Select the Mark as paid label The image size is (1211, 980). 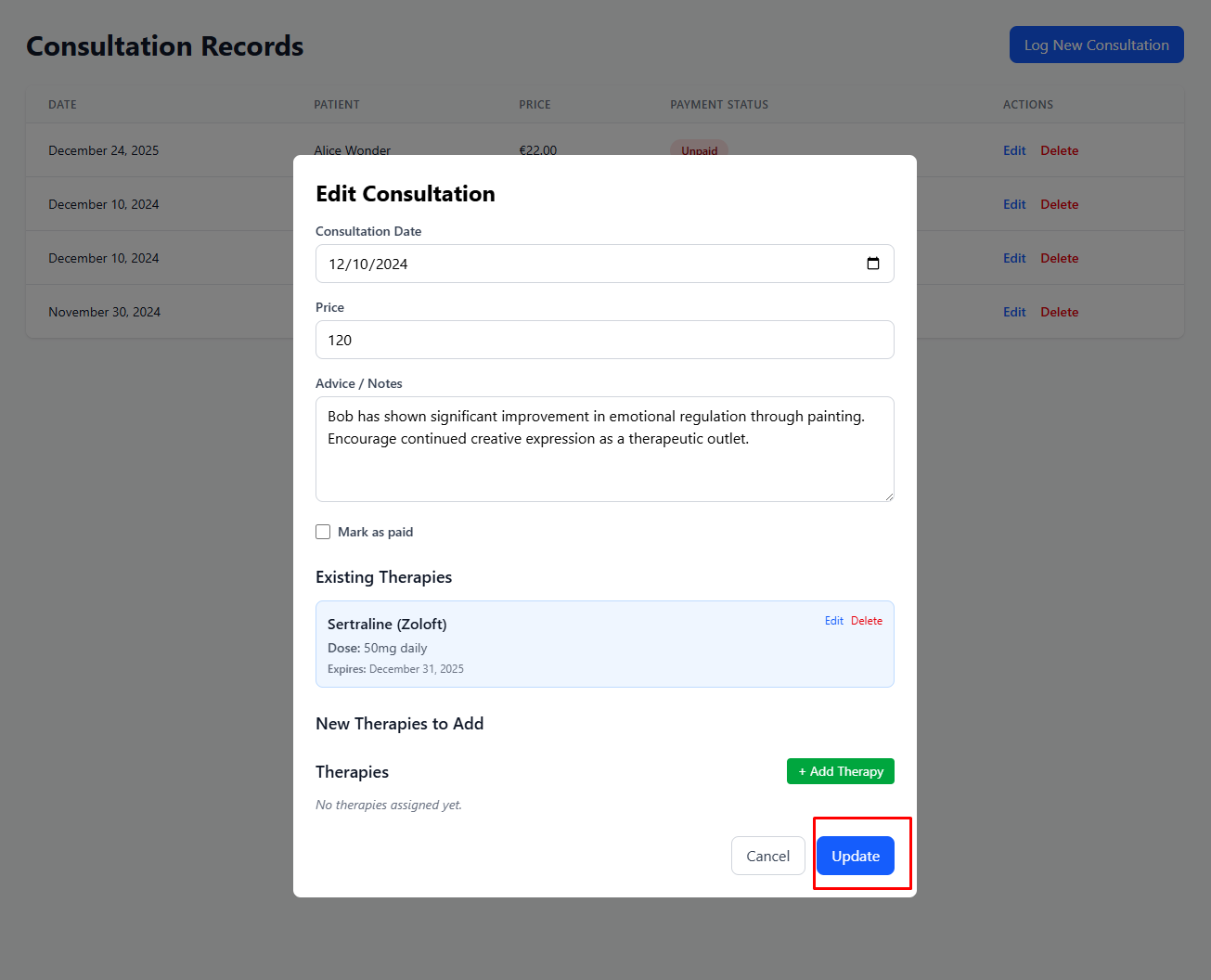pyautogui.click(x=375, y=532)
